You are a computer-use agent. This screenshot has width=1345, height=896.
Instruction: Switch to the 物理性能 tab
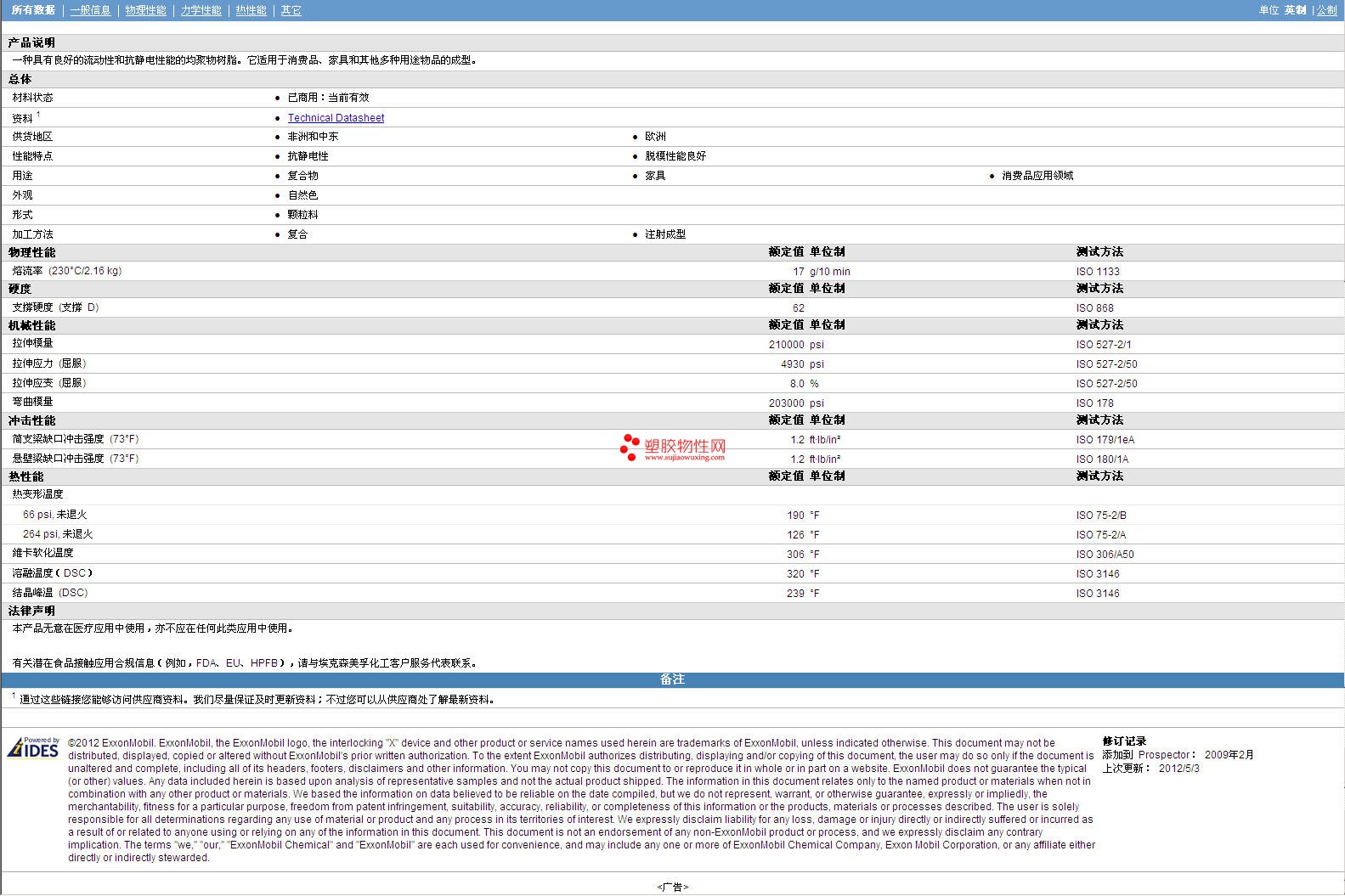145,10
